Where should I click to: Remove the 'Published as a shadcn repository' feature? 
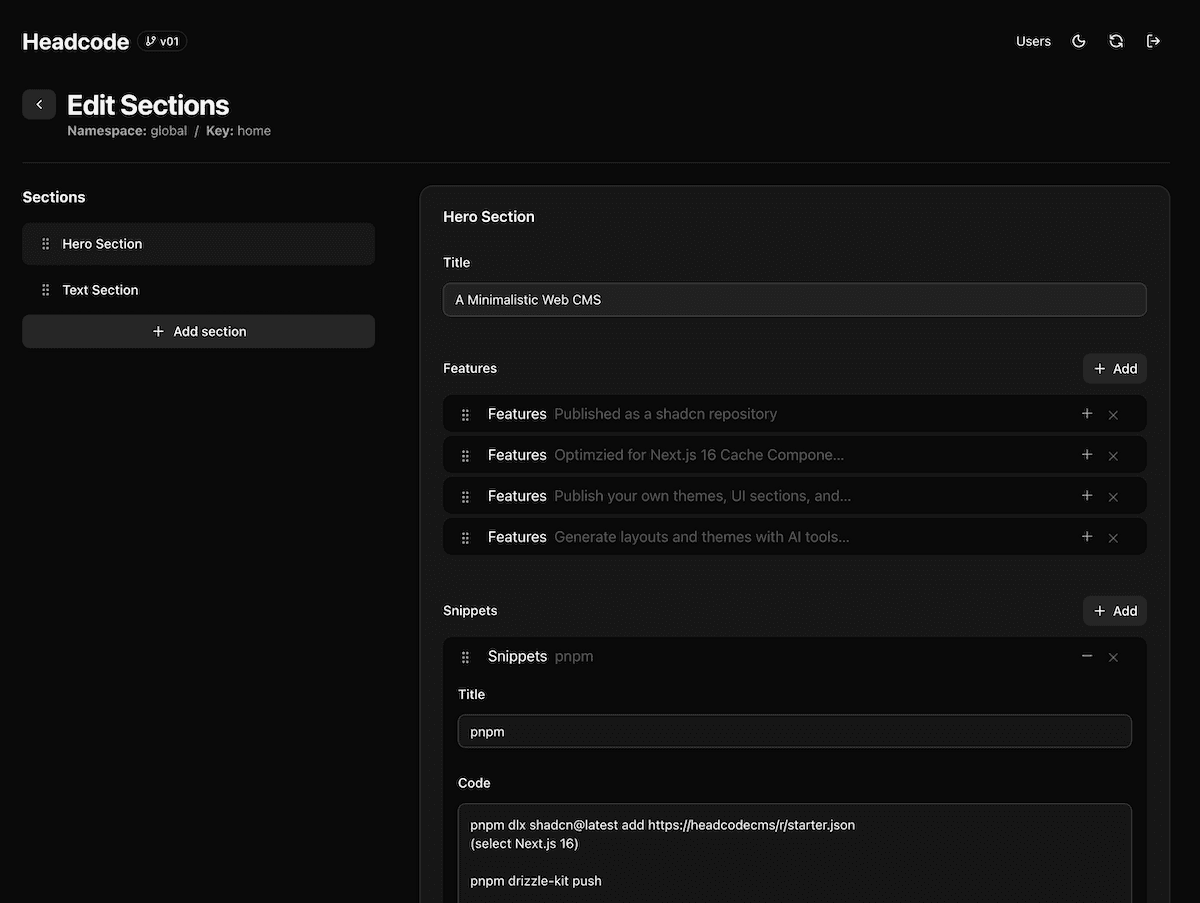[1113, 413]
